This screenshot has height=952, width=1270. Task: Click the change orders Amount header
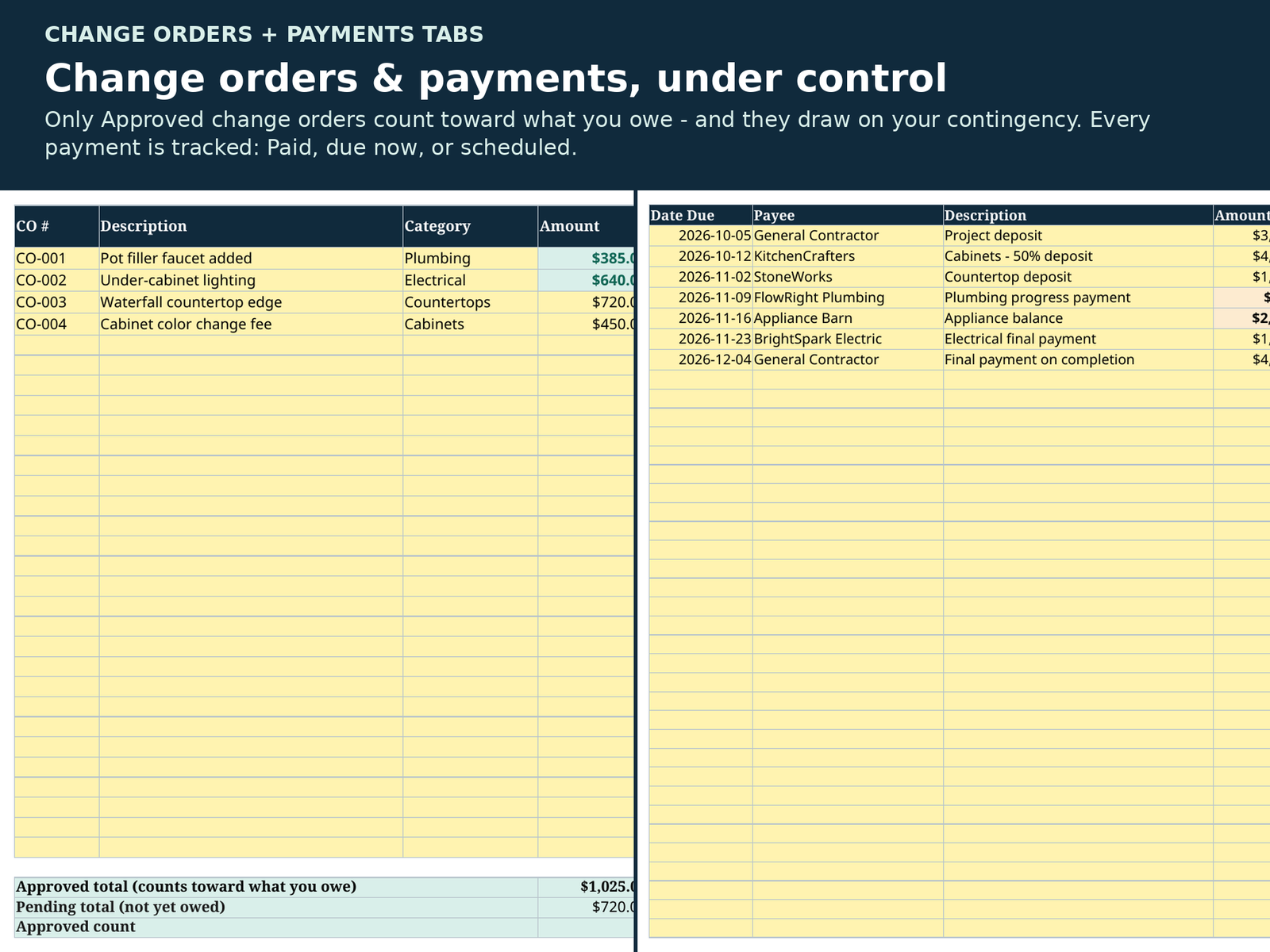[586, 226]
